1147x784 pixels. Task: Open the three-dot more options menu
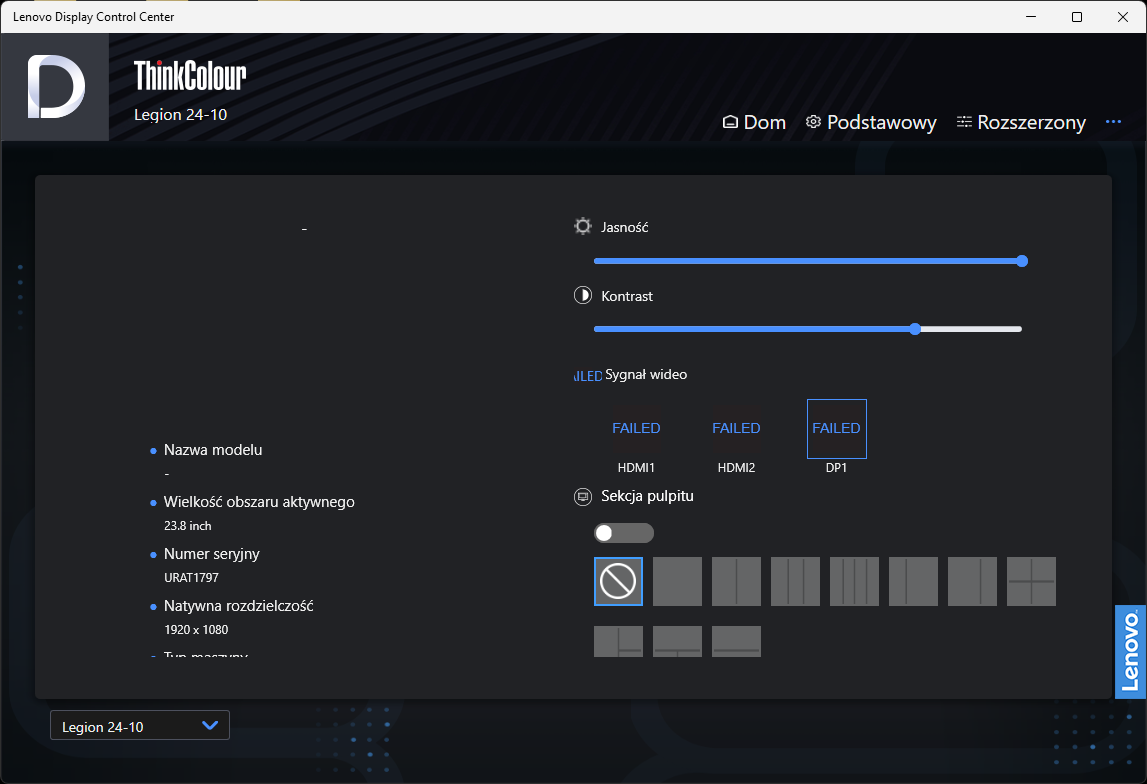[1113, 122]
